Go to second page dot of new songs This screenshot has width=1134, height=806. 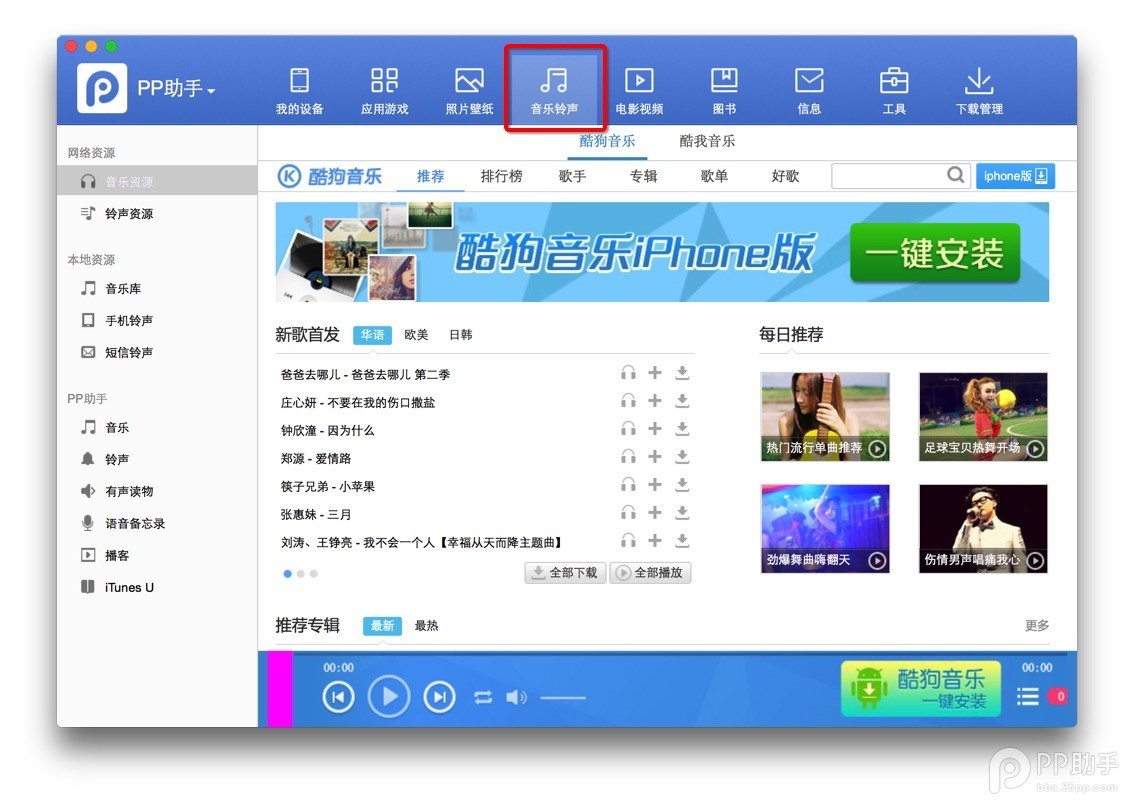click(300, 574)
